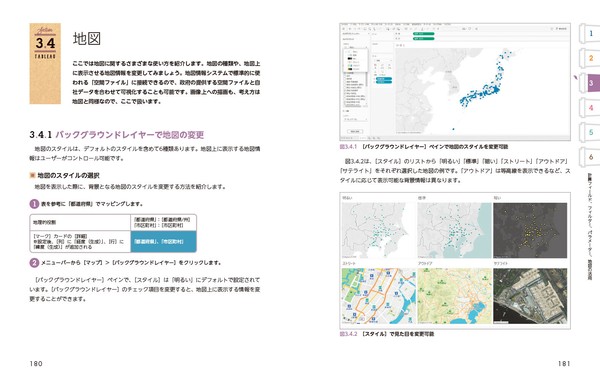The image size is (600, 379).
Task: Click the blue highlighted table cell
Action: (163, 242)
